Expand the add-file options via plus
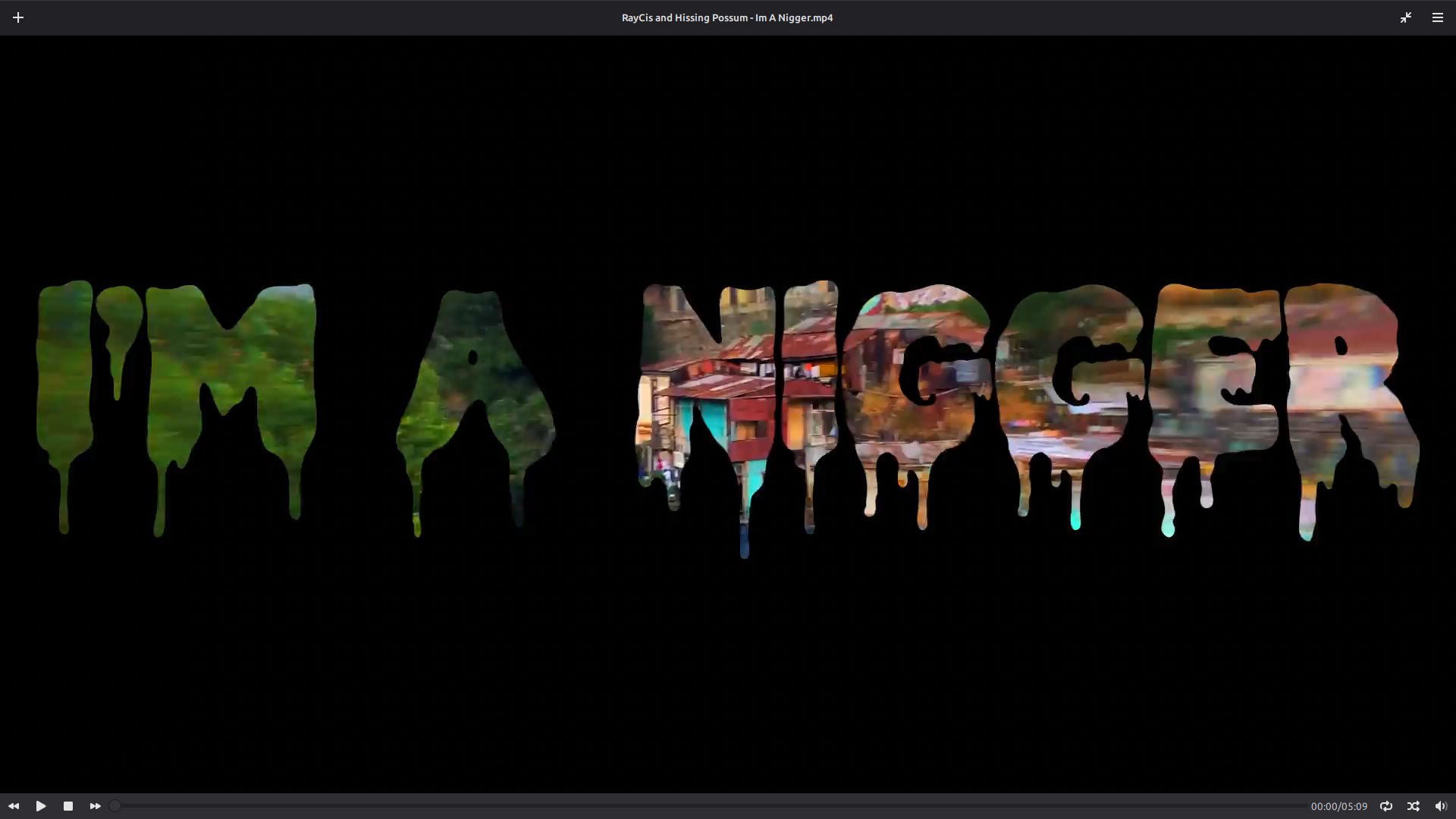Viewport: 1456px width, 819px height. click(x=18, y=17)
